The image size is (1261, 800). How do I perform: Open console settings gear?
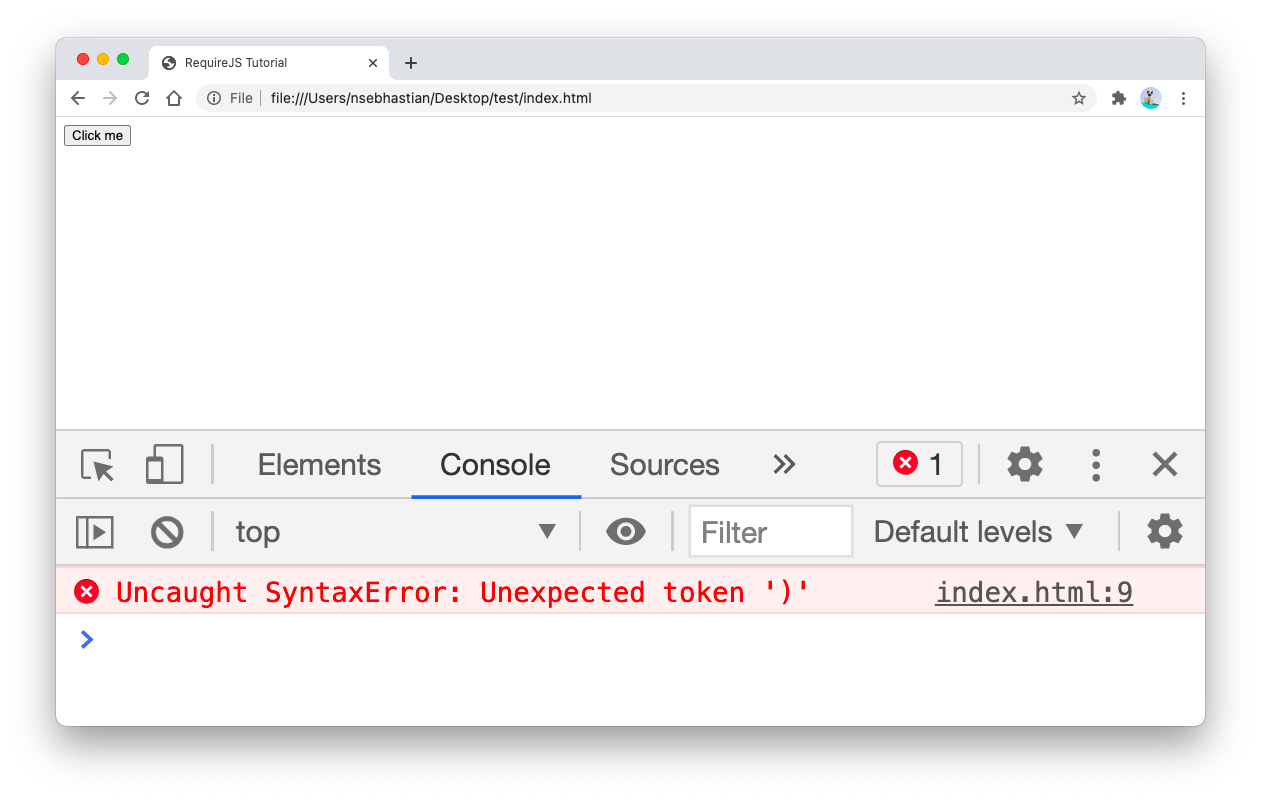pos(1164,531)
